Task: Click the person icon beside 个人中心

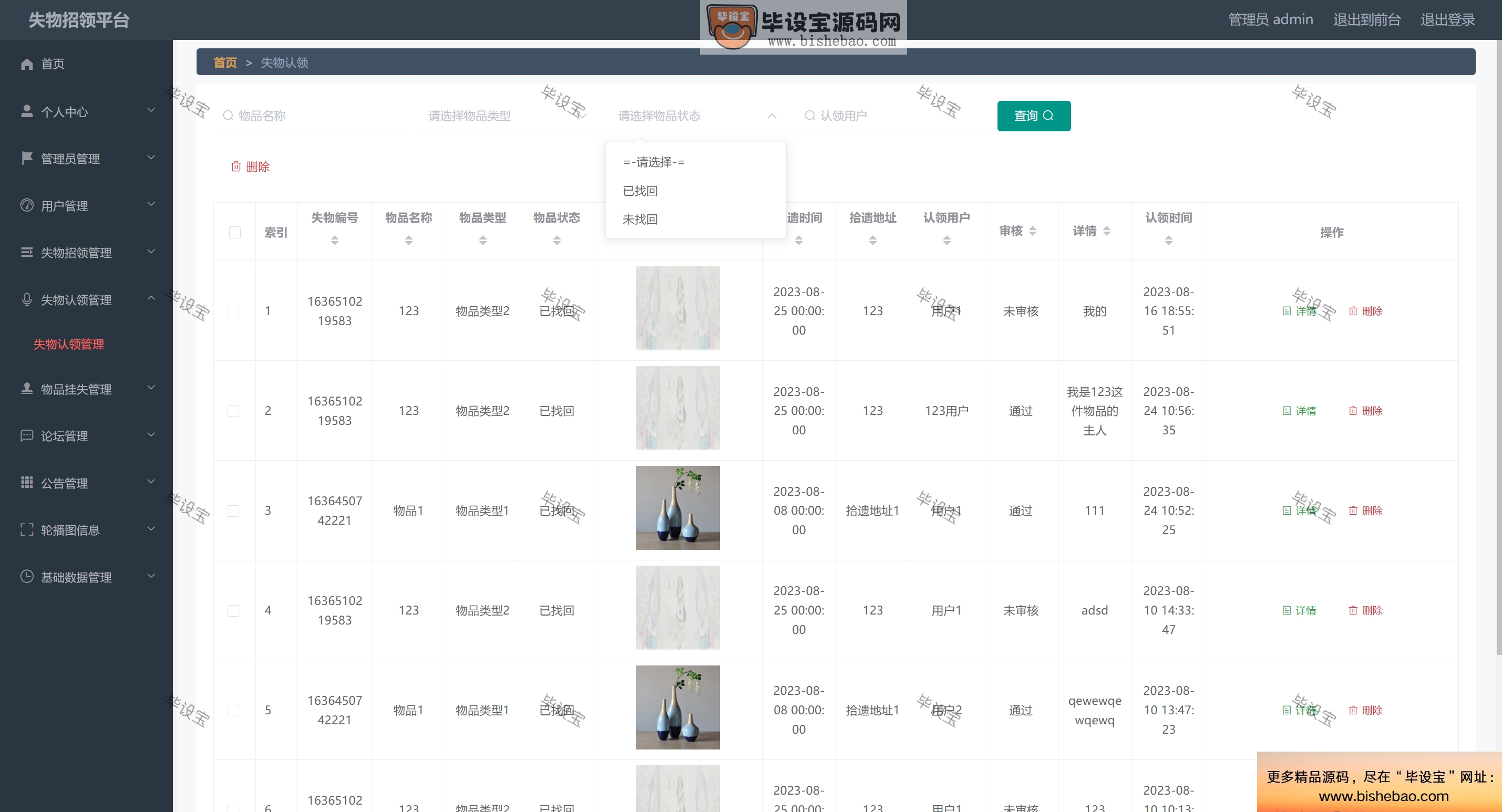Action: tap(27, 111)
